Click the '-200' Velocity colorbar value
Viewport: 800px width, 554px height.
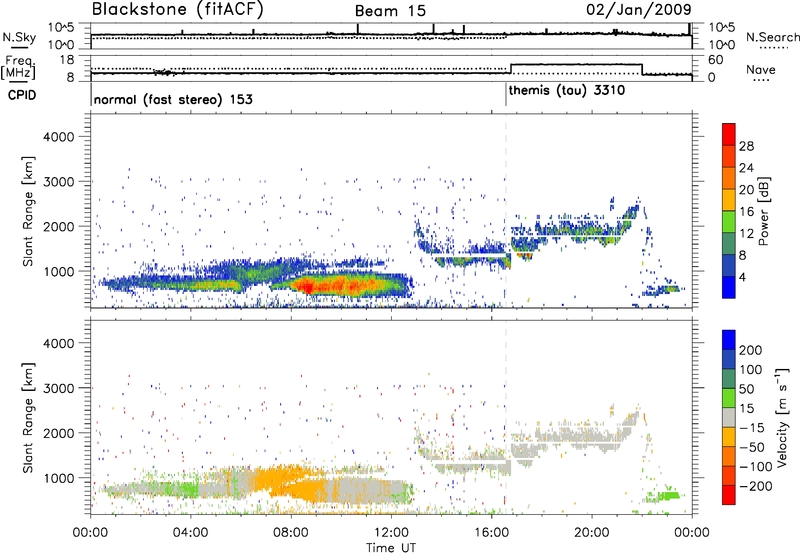pyautogui.click(x=756, y=487)
